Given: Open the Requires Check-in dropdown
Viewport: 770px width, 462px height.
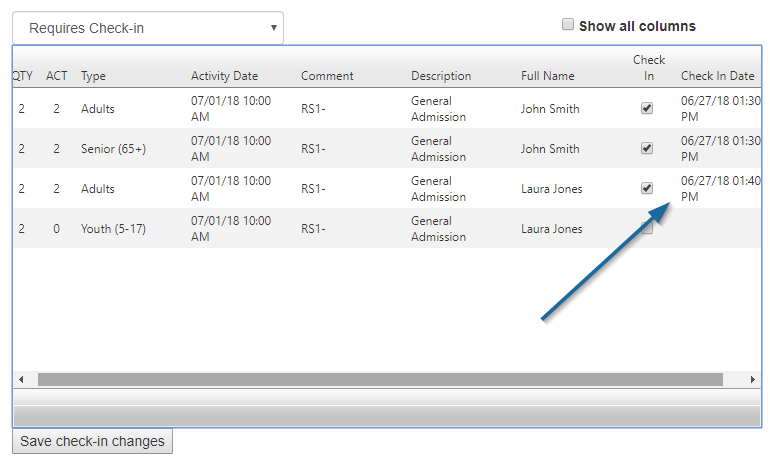Looking at the screenshot, I should pyautogui.click(x=148, y=28).
